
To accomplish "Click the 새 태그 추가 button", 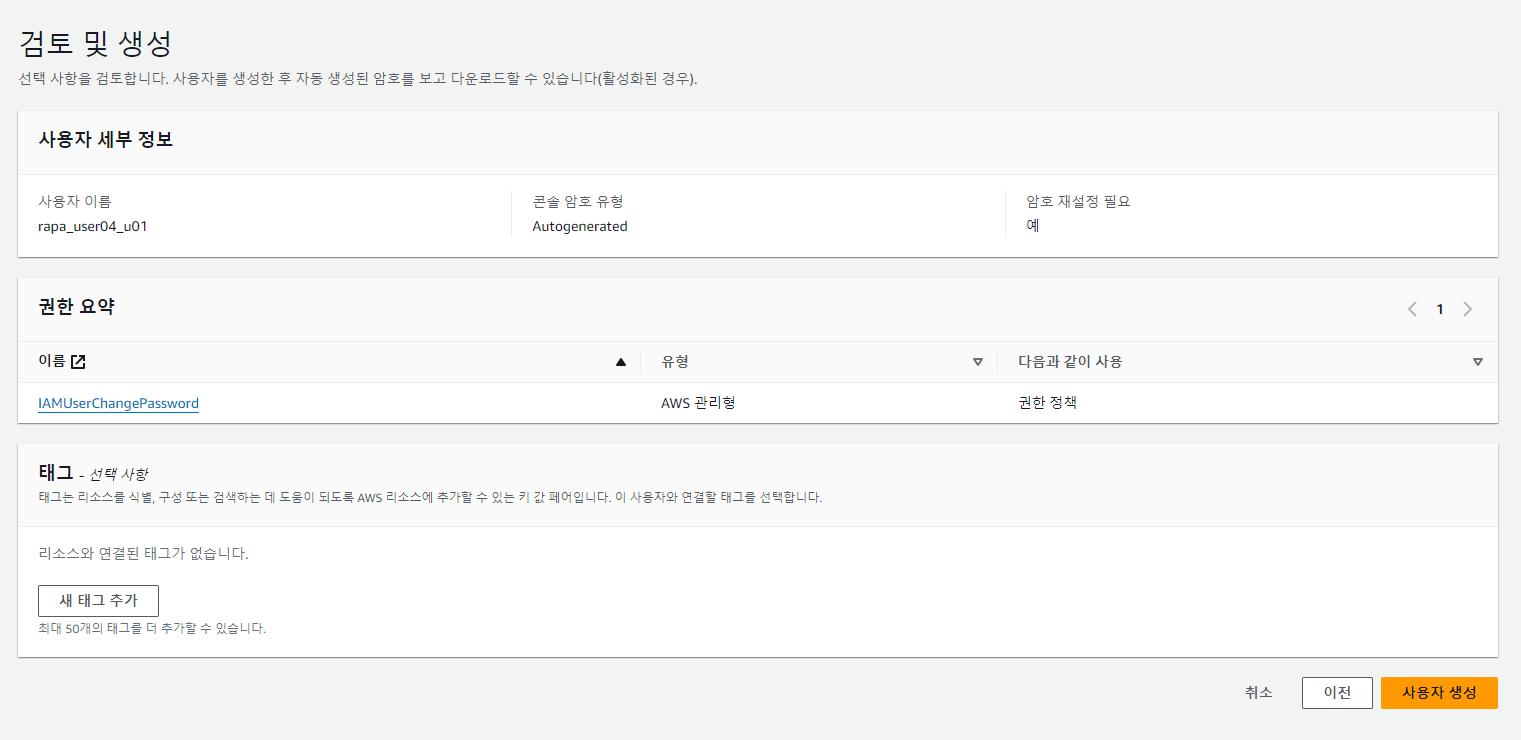I will [x=98, y=601].
